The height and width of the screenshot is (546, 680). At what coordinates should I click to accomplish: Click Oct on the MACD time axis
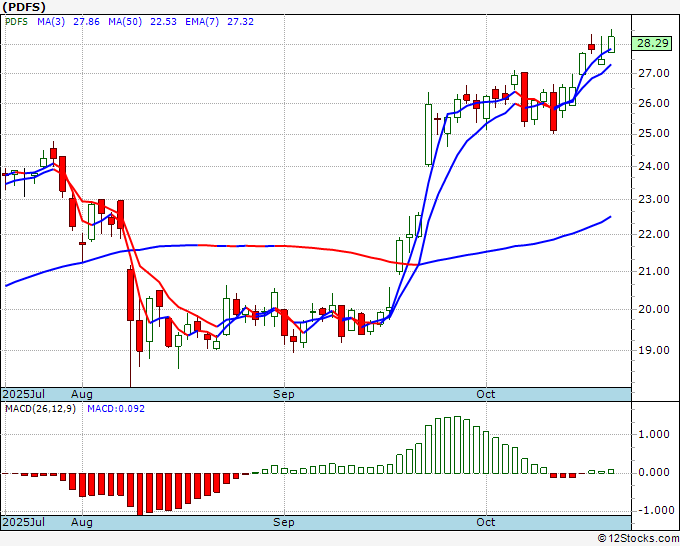486,522
